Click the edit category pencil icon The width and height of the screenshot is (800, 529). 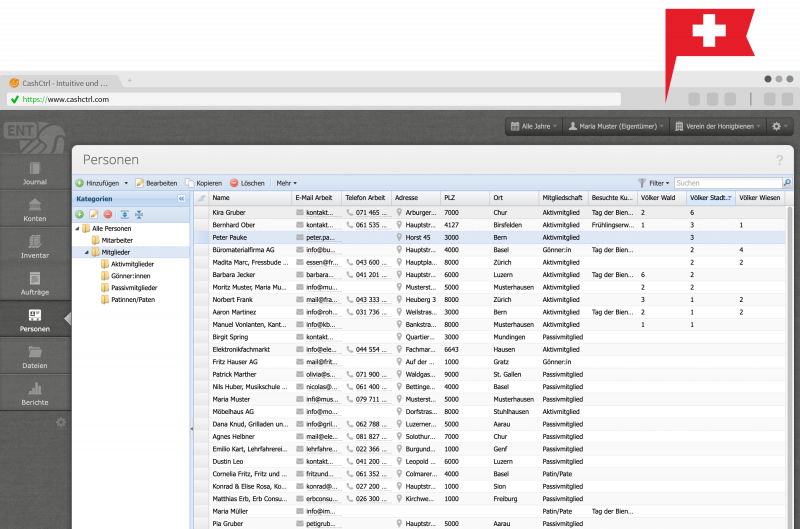tap(94, 214)
